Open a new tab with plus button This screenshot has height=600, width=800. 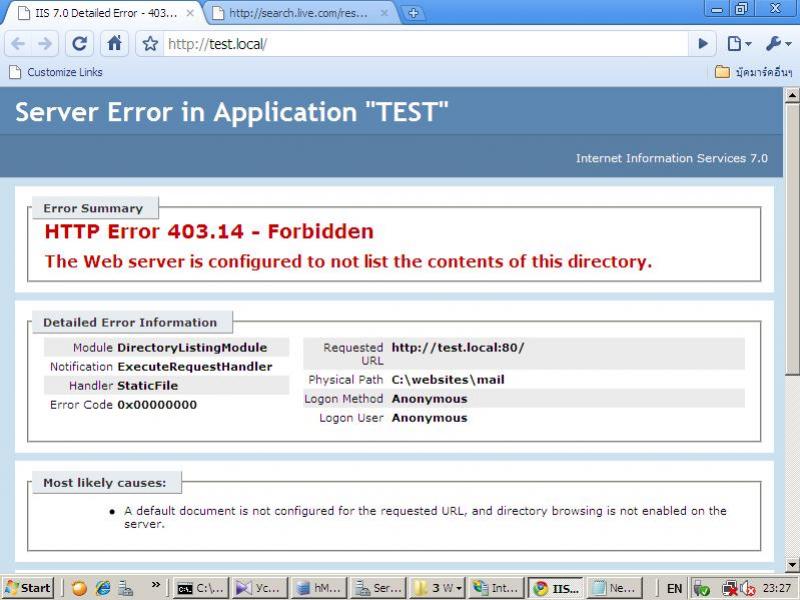414,13
